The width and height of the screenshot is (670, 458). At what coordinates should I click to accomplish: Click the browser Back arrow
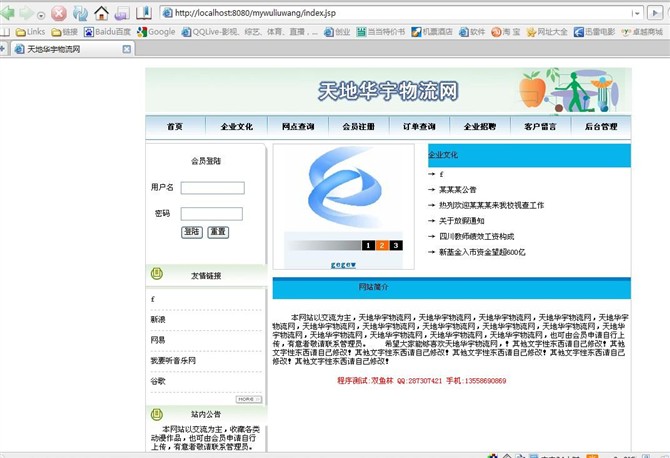pos(7,13)
